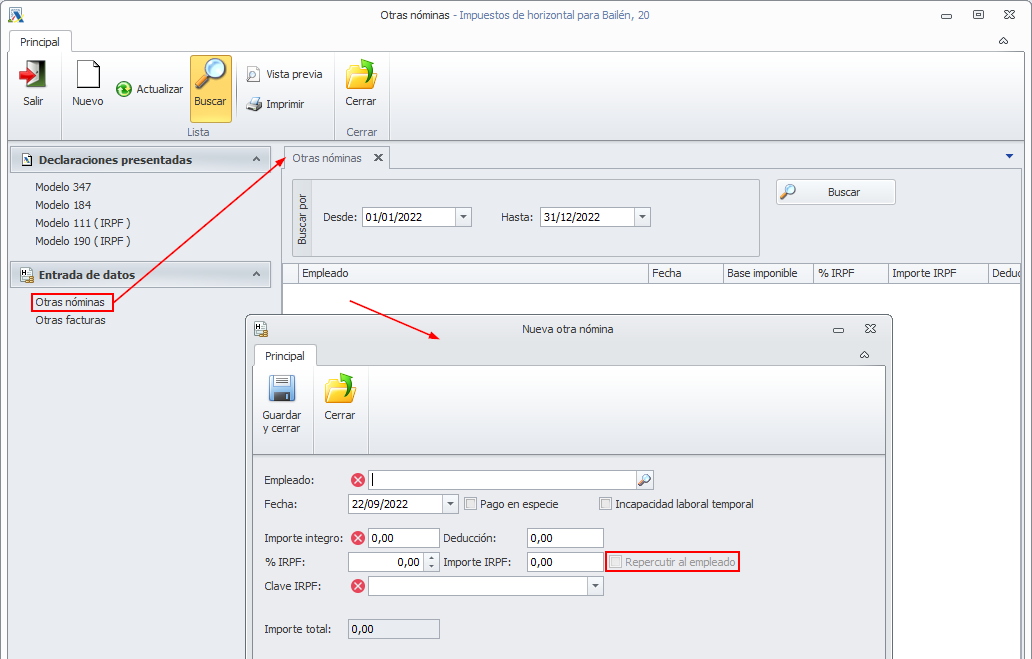The image size is (1032, 659).
Task: Open Vista previa print preview
Action: click(x=253, y=75)
